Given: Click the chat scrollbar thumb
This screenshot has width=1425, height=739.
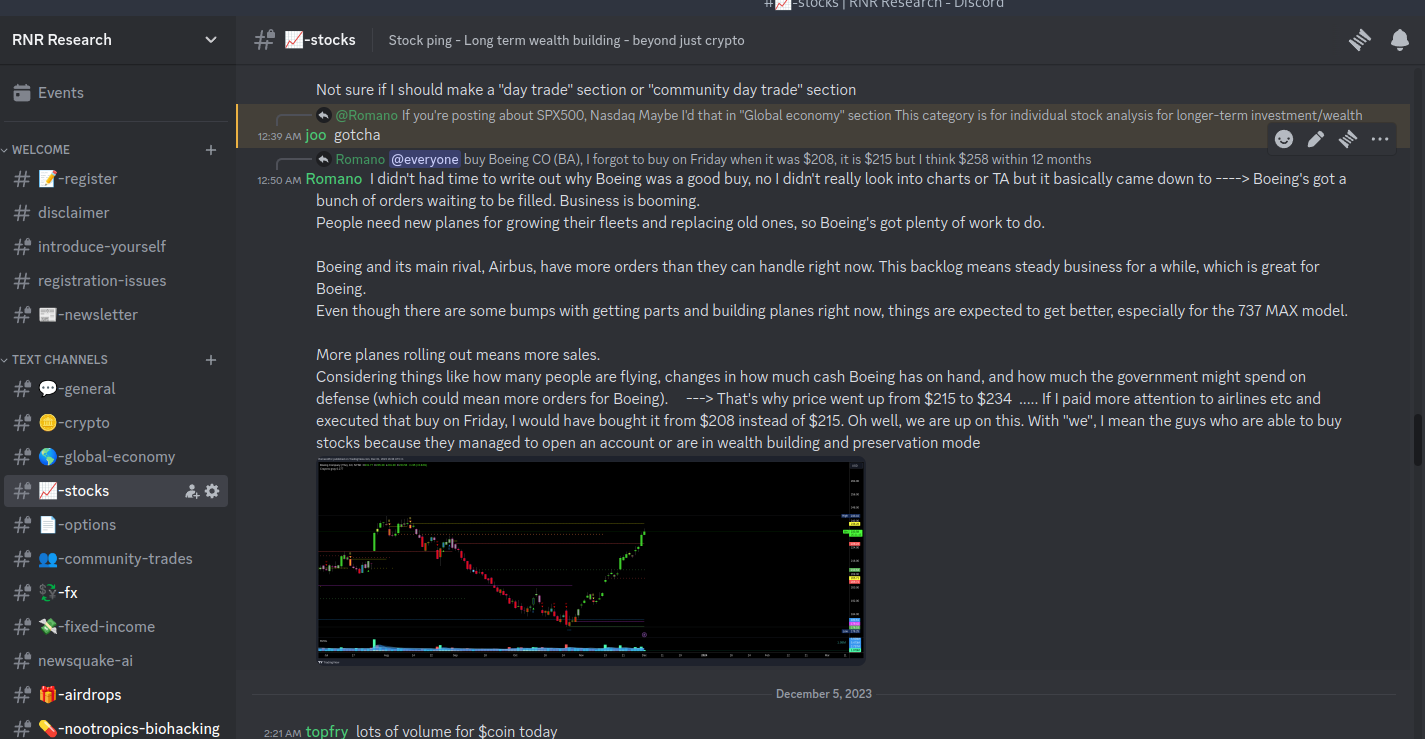Looking at the screenshot, I should pos(1418,439).
